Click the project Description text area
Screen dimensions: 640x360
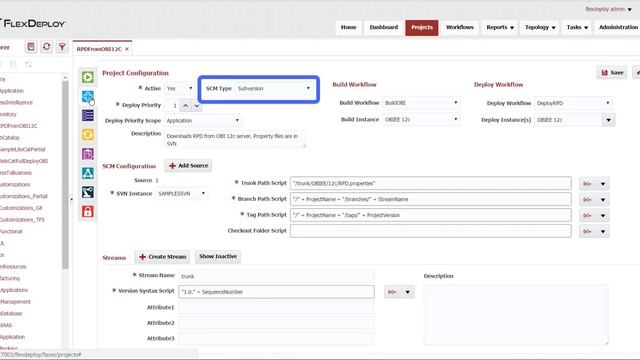[235, 140]
